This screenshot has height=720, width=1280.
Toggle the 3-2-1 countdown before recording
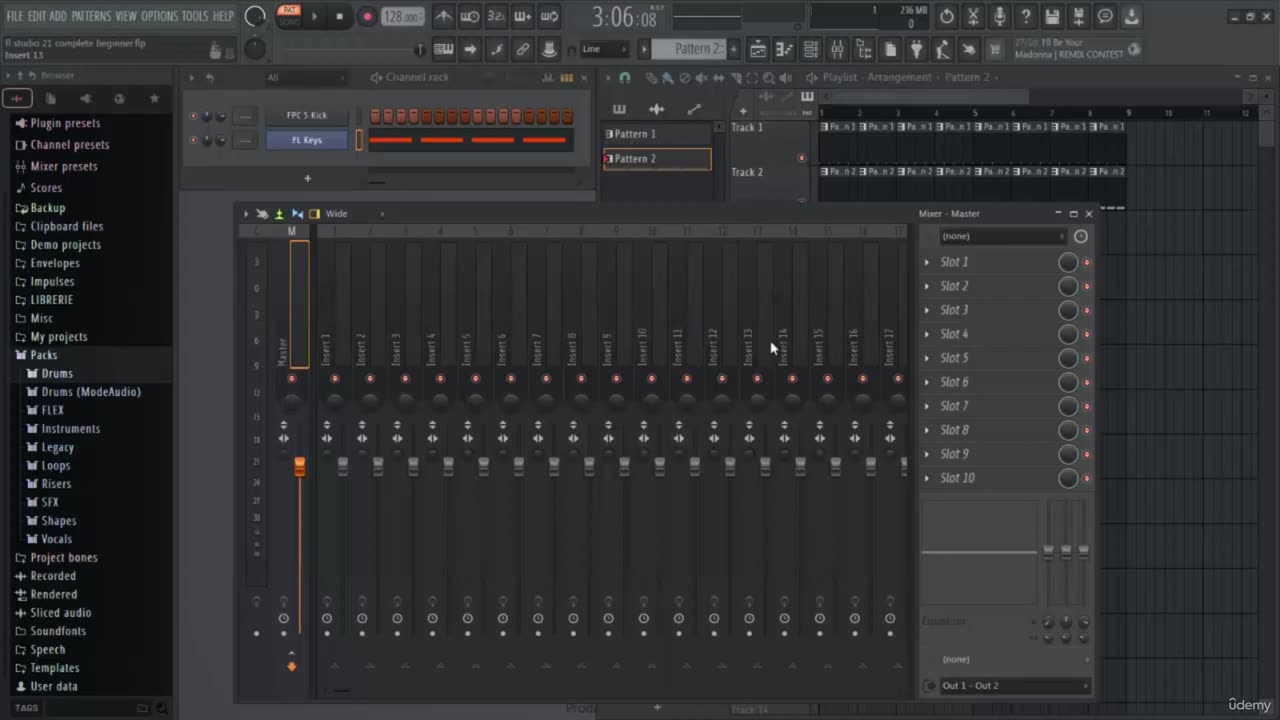pos(496,17)
